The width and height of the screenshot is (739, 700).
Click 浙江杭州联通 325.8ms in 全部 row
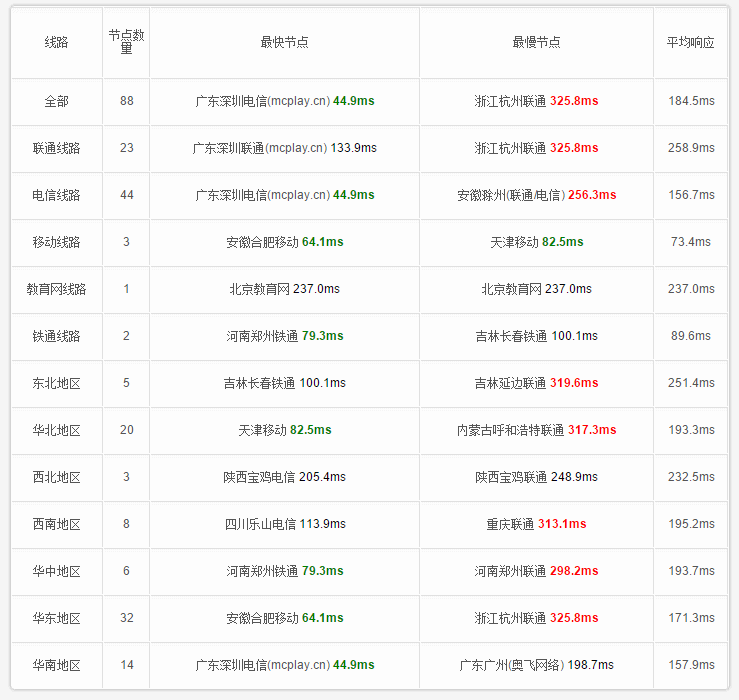(x=536, y=101)
